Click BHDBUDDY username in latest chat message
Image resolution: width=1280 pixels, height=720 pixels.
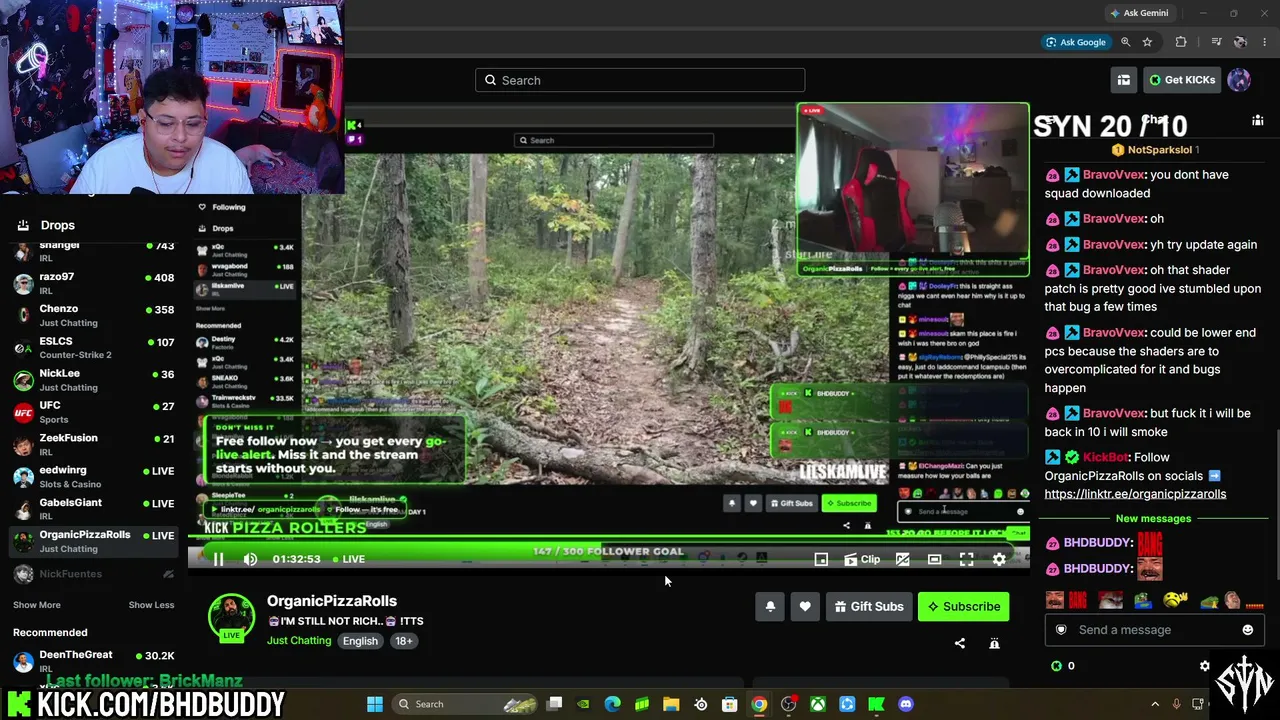(x=1098, y=568)
